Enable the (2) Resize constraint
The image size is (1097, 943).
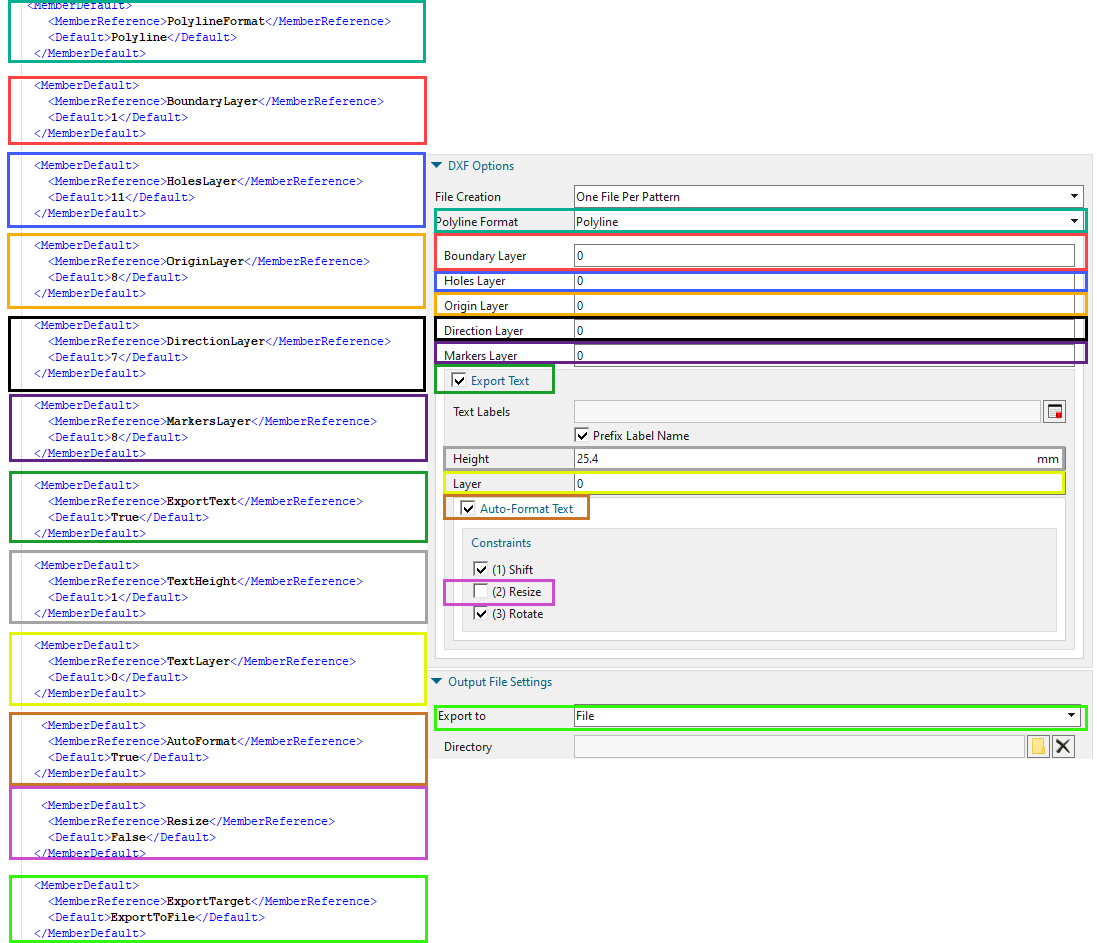coord(481,592)
